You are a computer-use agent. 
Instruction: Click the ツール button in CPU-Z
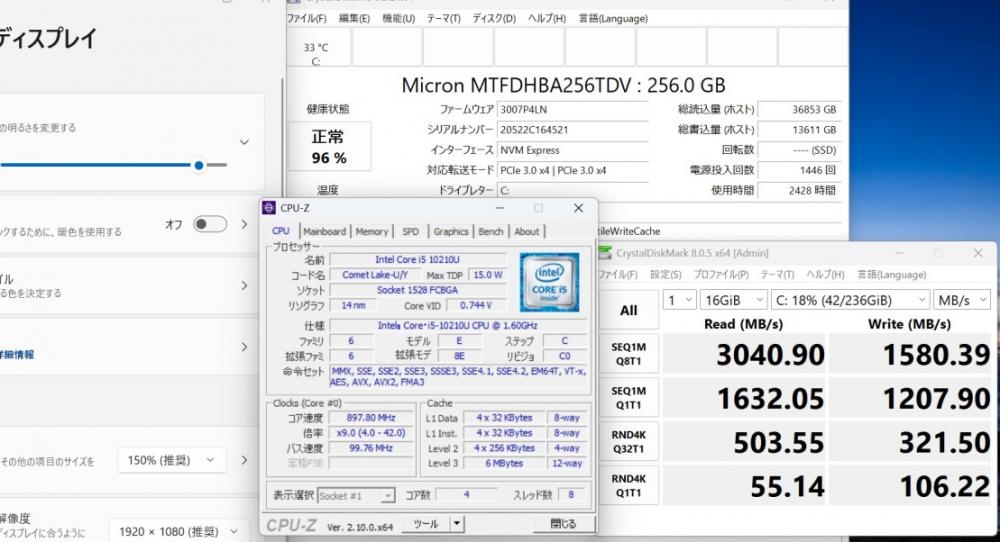pos(425,524)
